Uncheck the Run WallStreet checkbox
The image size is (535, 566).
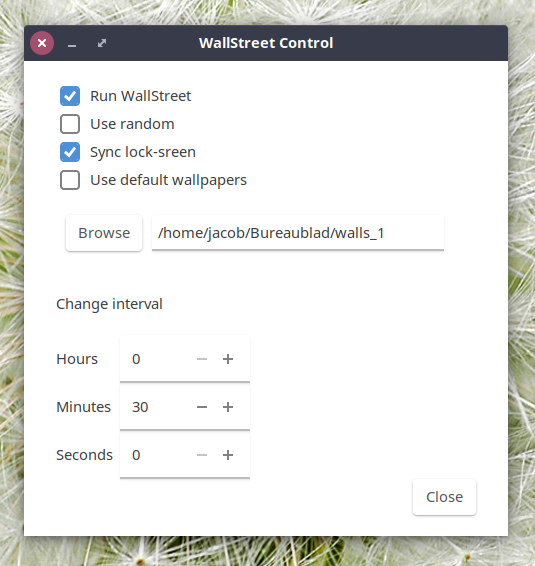click(70, 96)
